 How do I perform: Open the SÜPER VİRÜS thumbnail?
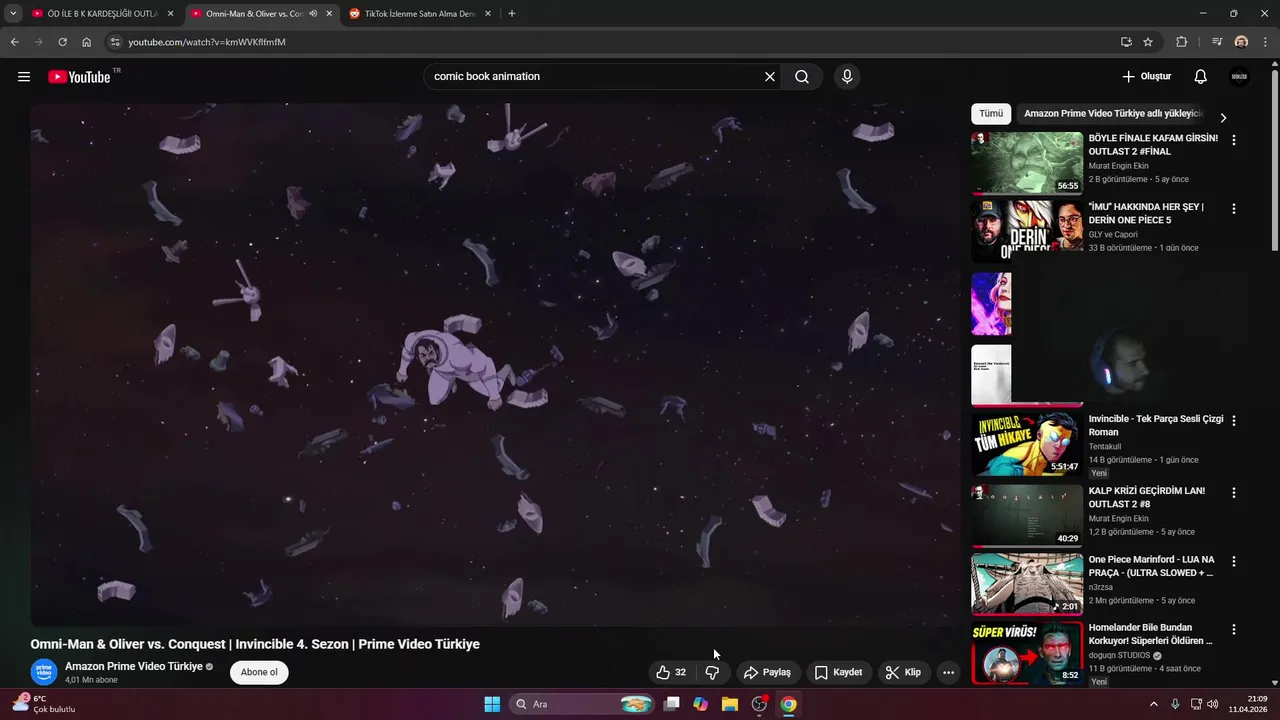coord(1027,652)
